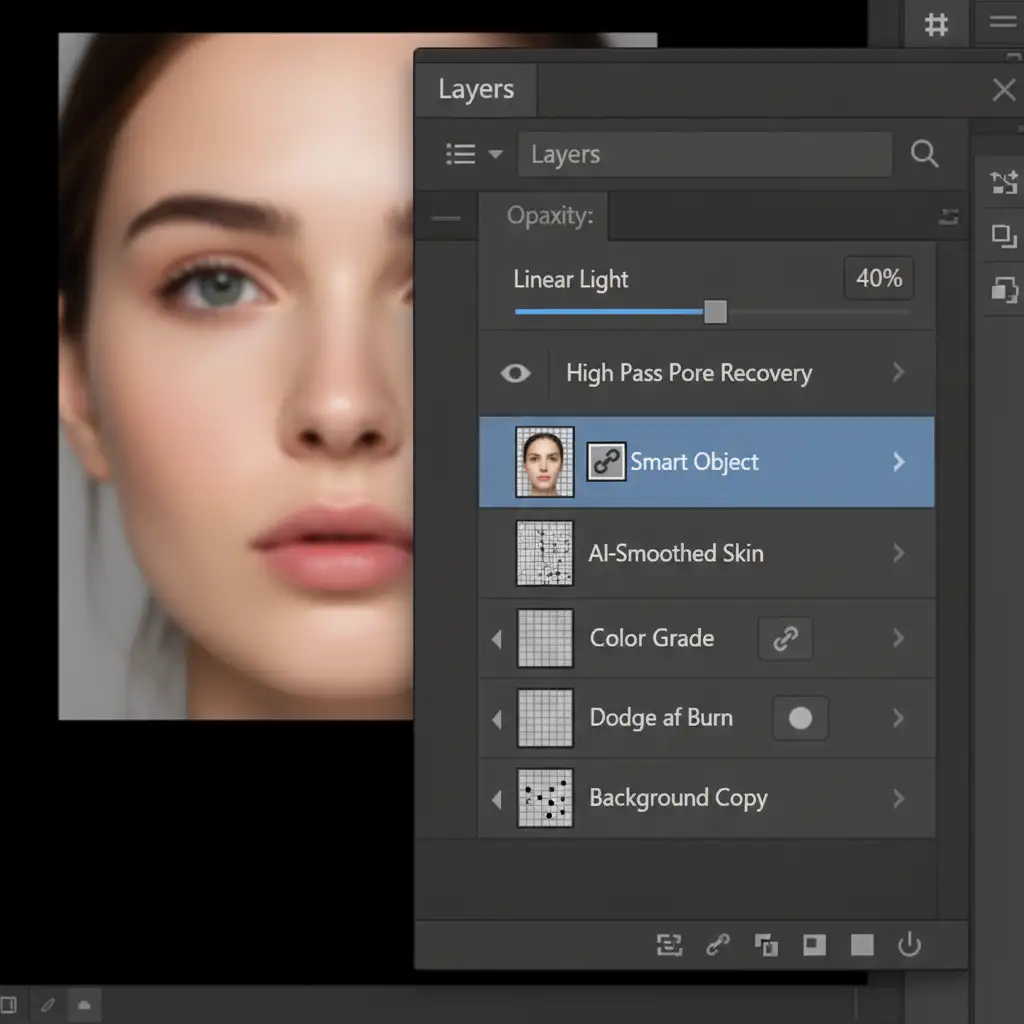Click the link icon in bottom panel toolbar

(x=718, y=945)
